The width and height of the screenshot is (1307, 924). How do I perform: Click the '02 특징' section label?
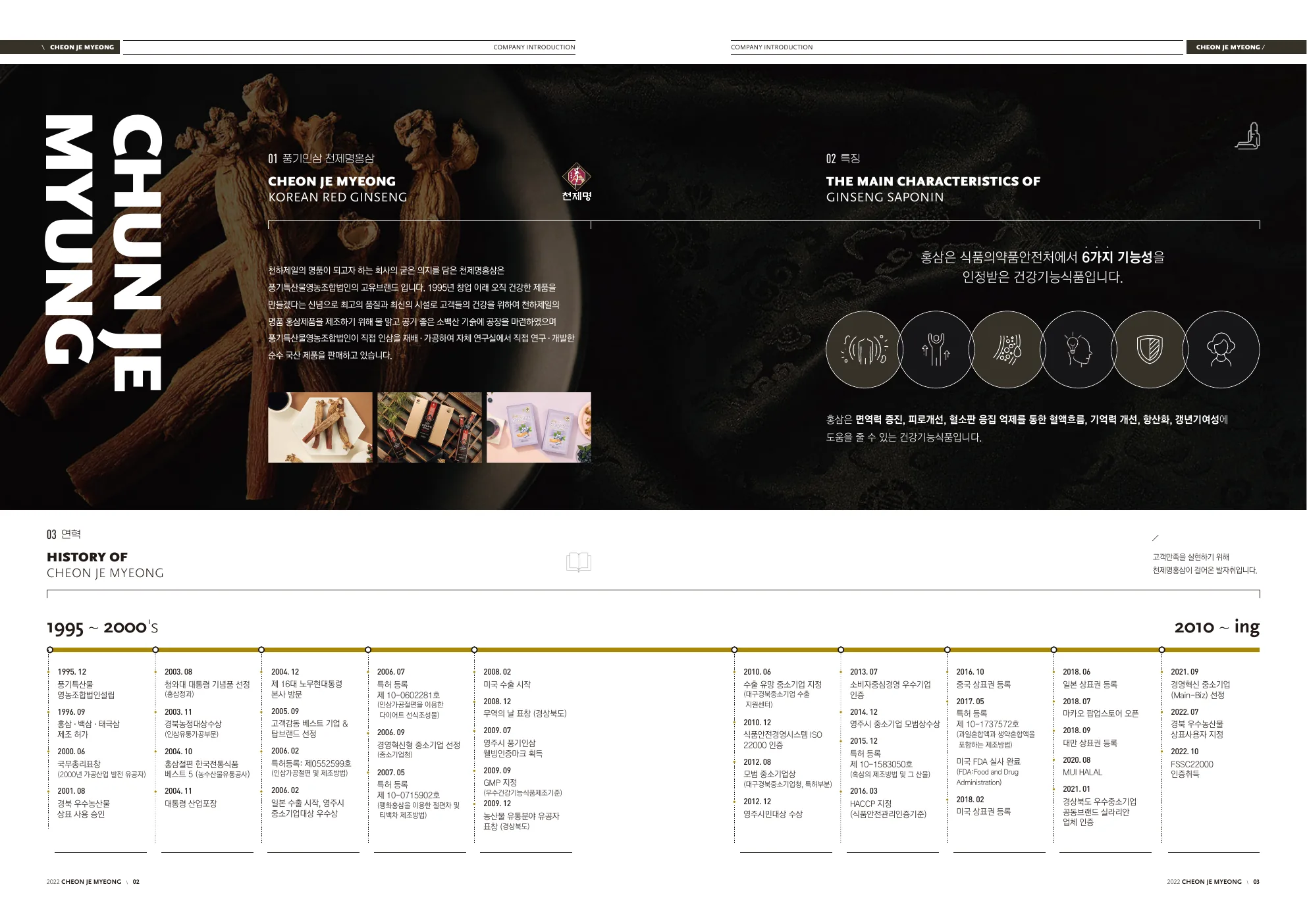click(x=843, y=158)
